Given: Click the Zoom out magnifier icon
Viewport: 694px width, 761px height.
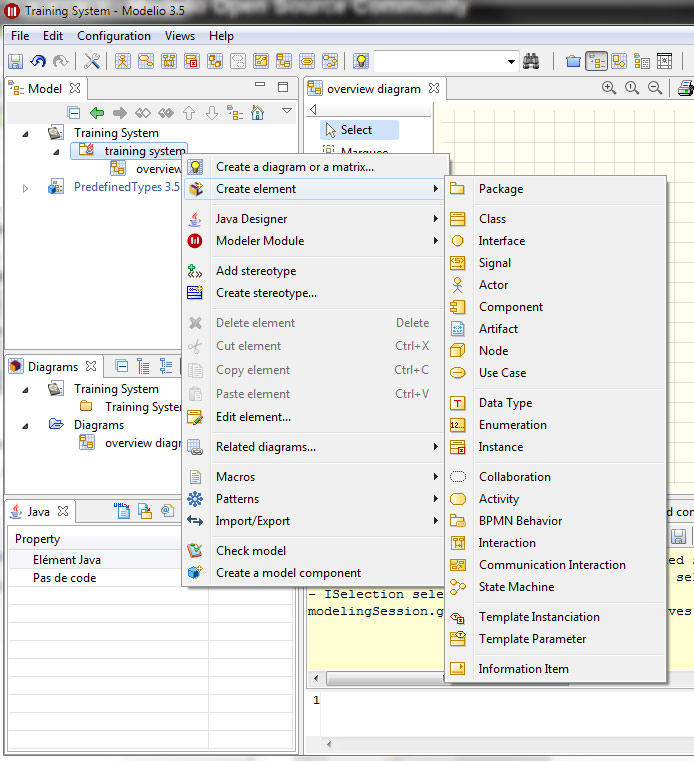Looking at the screenshot, I should 655,88.
